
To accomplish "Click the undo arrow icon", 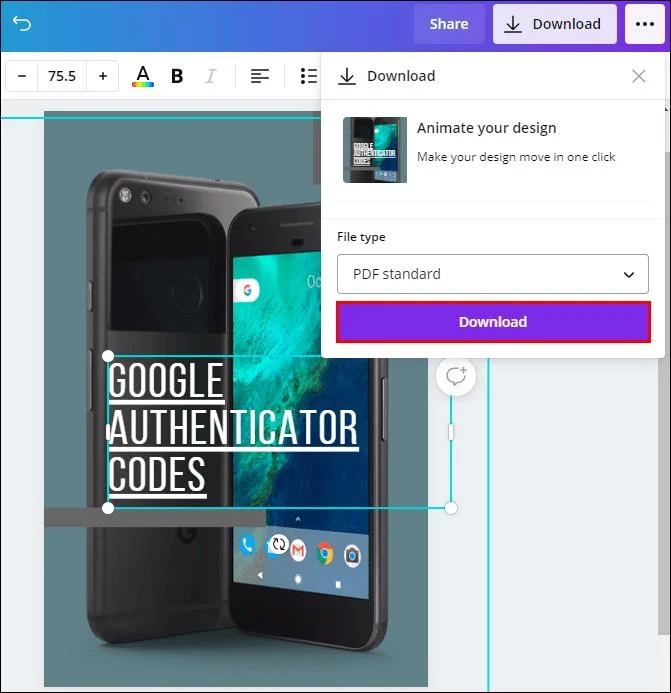I will pyautogui.click(x=21, y=23).
